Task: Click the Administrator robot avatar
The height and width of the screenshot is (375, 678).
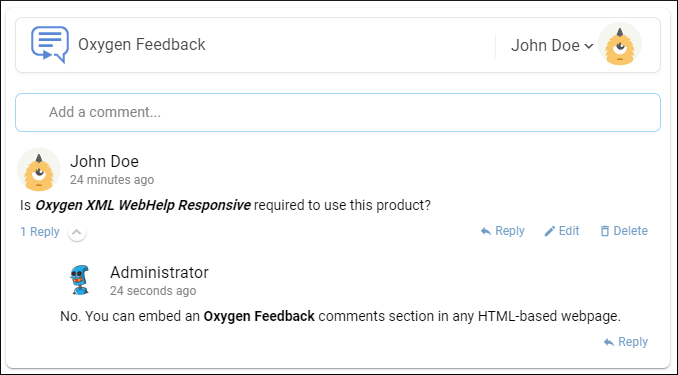Action: (80, 280)
